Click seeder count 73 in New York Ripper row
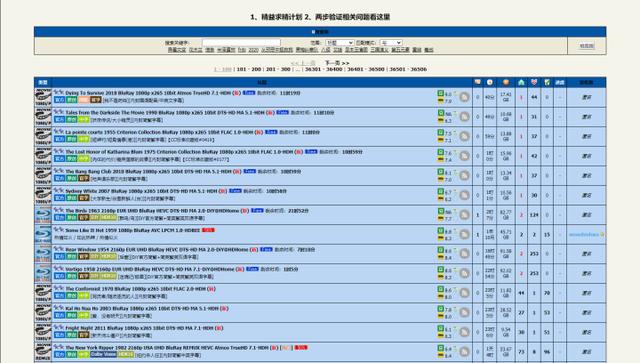 click(521, 352)
